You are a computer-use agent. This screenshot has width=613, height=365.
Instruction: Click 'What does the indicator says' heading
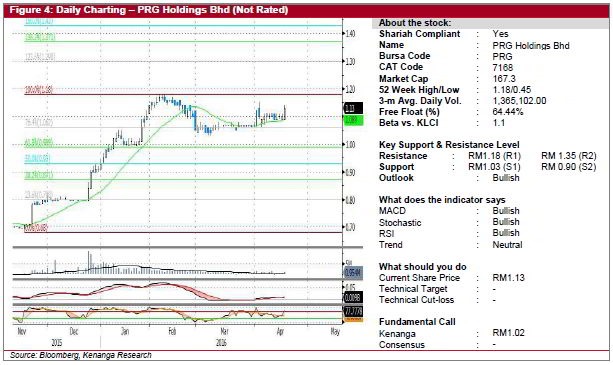tap(442, 200)
